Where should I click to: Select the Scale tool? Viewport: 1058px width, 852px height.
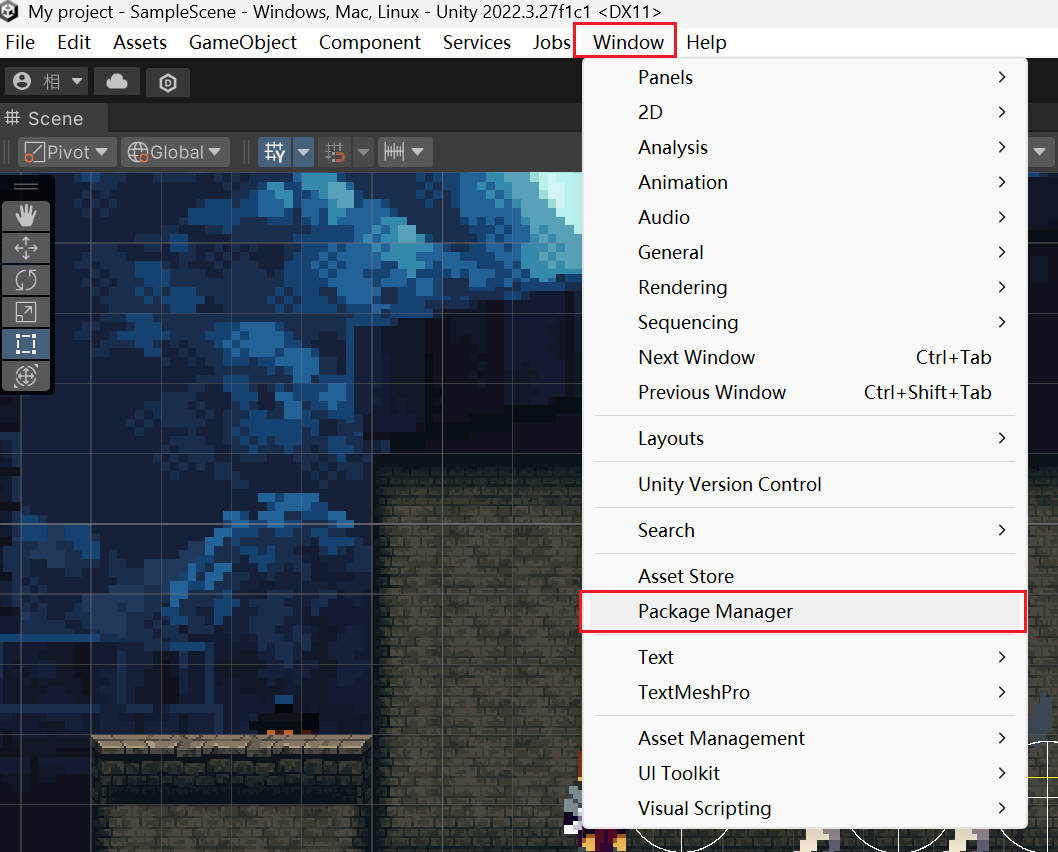click(26, 312)
